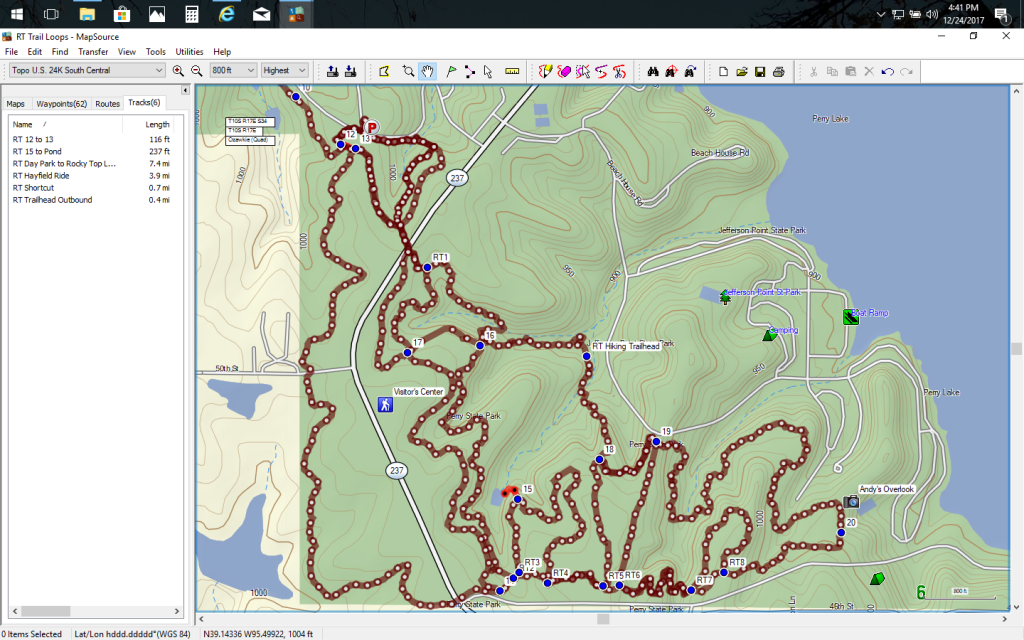Select track 'RT Day Park to Rocky Top L...'
The height and width of the screenshot is (640, 1024).
pyautogui.click(x=91, y=164)
